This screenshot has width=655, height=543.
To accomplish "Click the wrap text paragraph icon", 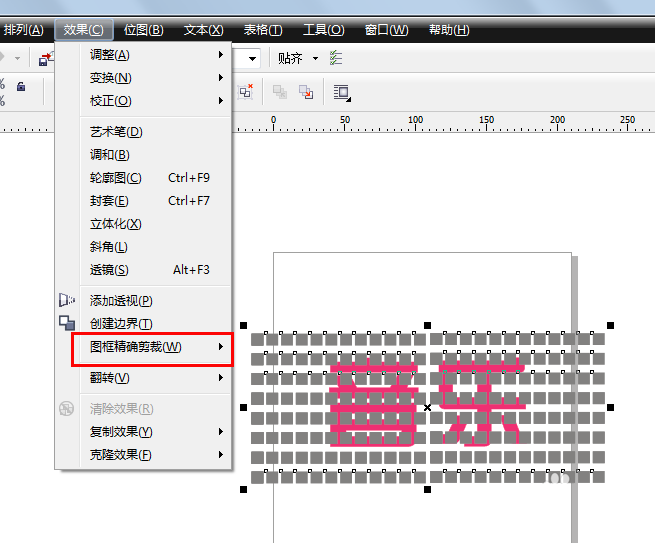I will (342, 93).
